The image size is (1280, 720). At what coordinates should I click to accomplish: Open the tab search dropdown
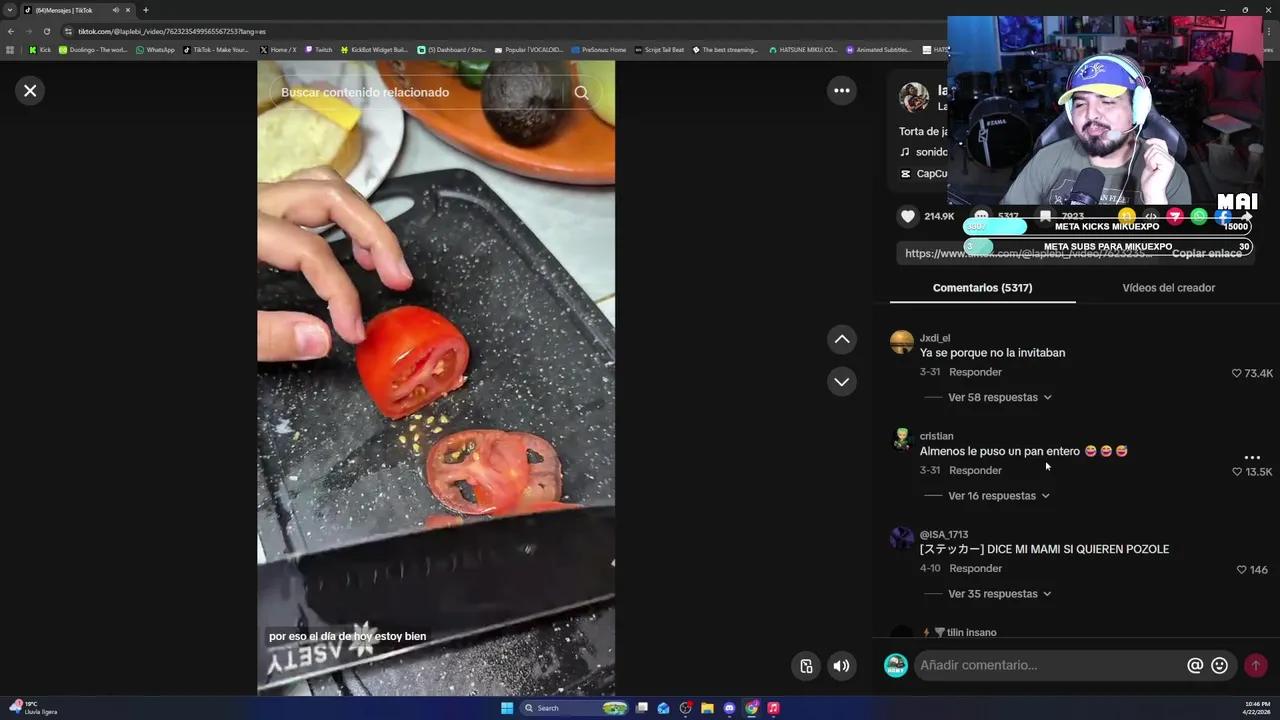tap(10, 10)
